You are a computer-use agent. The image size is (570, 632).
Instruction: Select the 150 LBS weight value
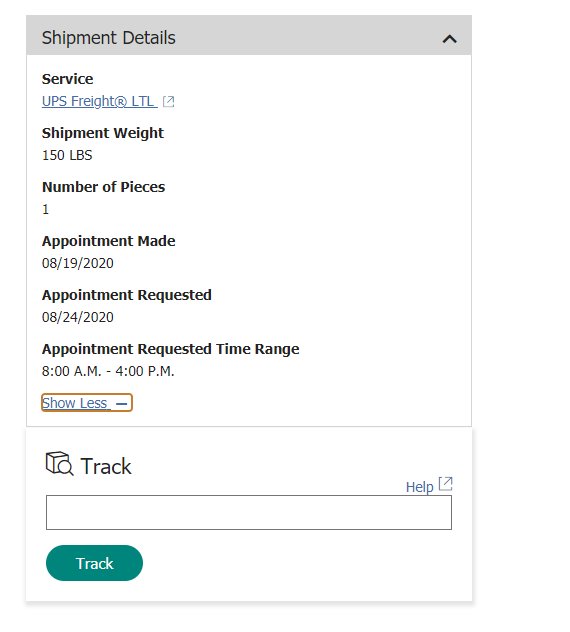67,155
